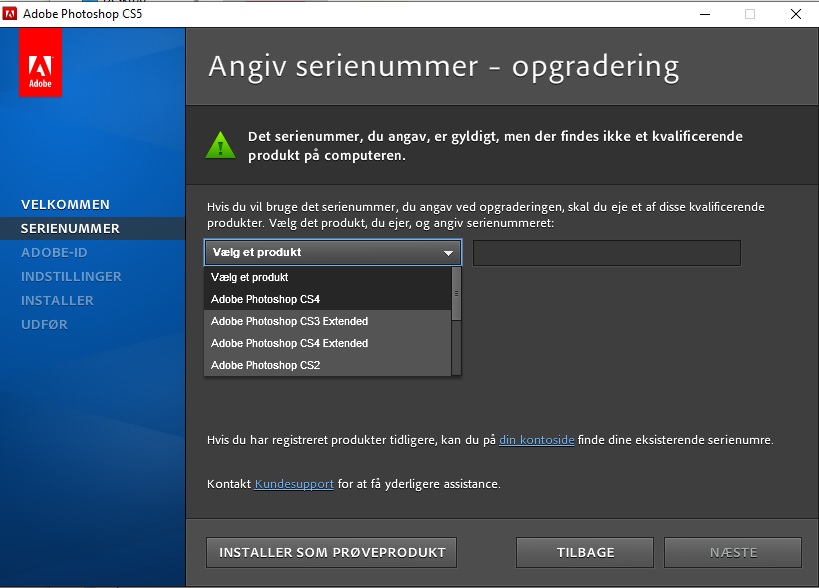Open the Kundesupport link

click(294, 484)
